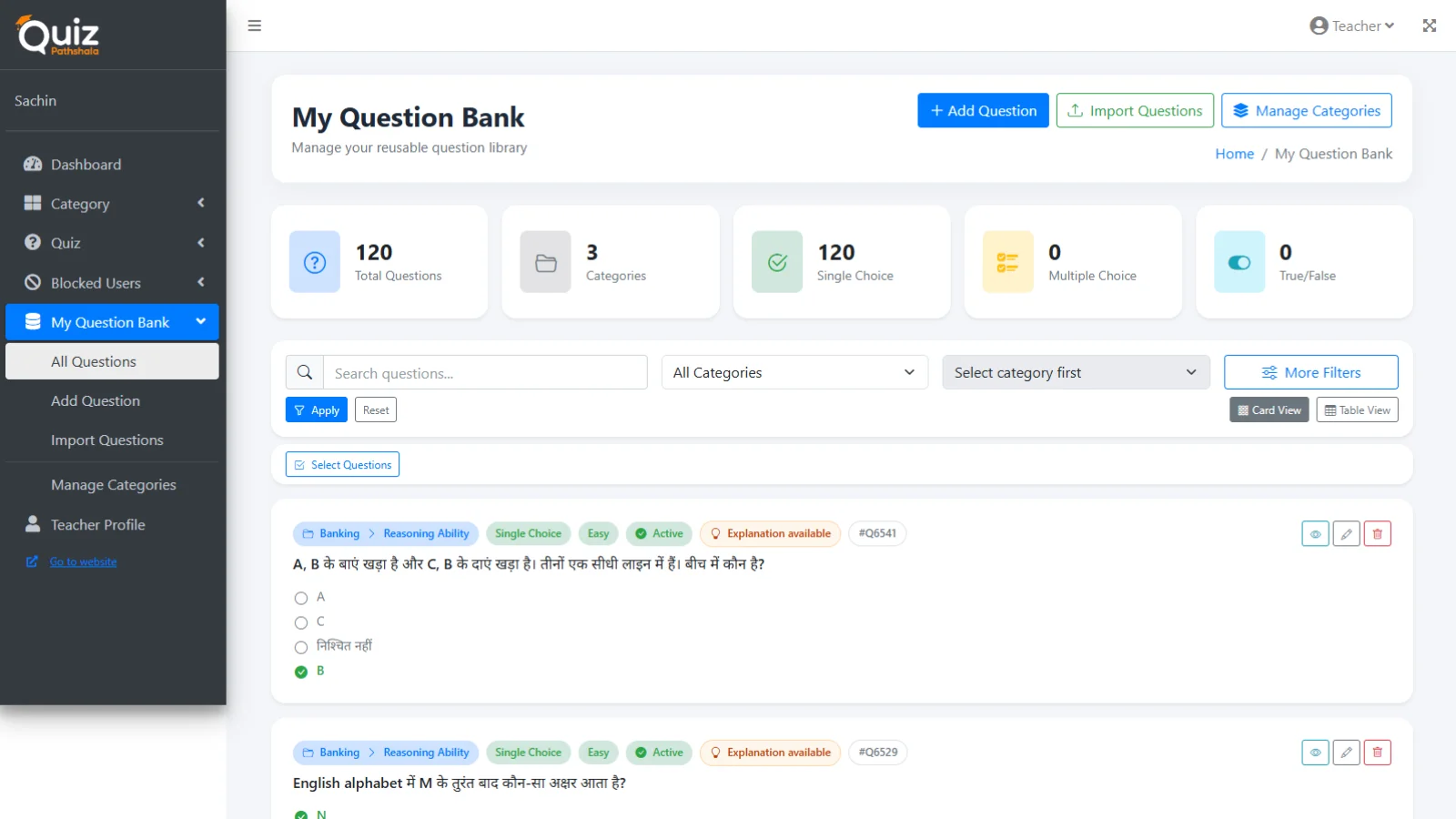Open Teacher Profile in sidebar
Screen dimensions: 1456x819
coord(112,525)
